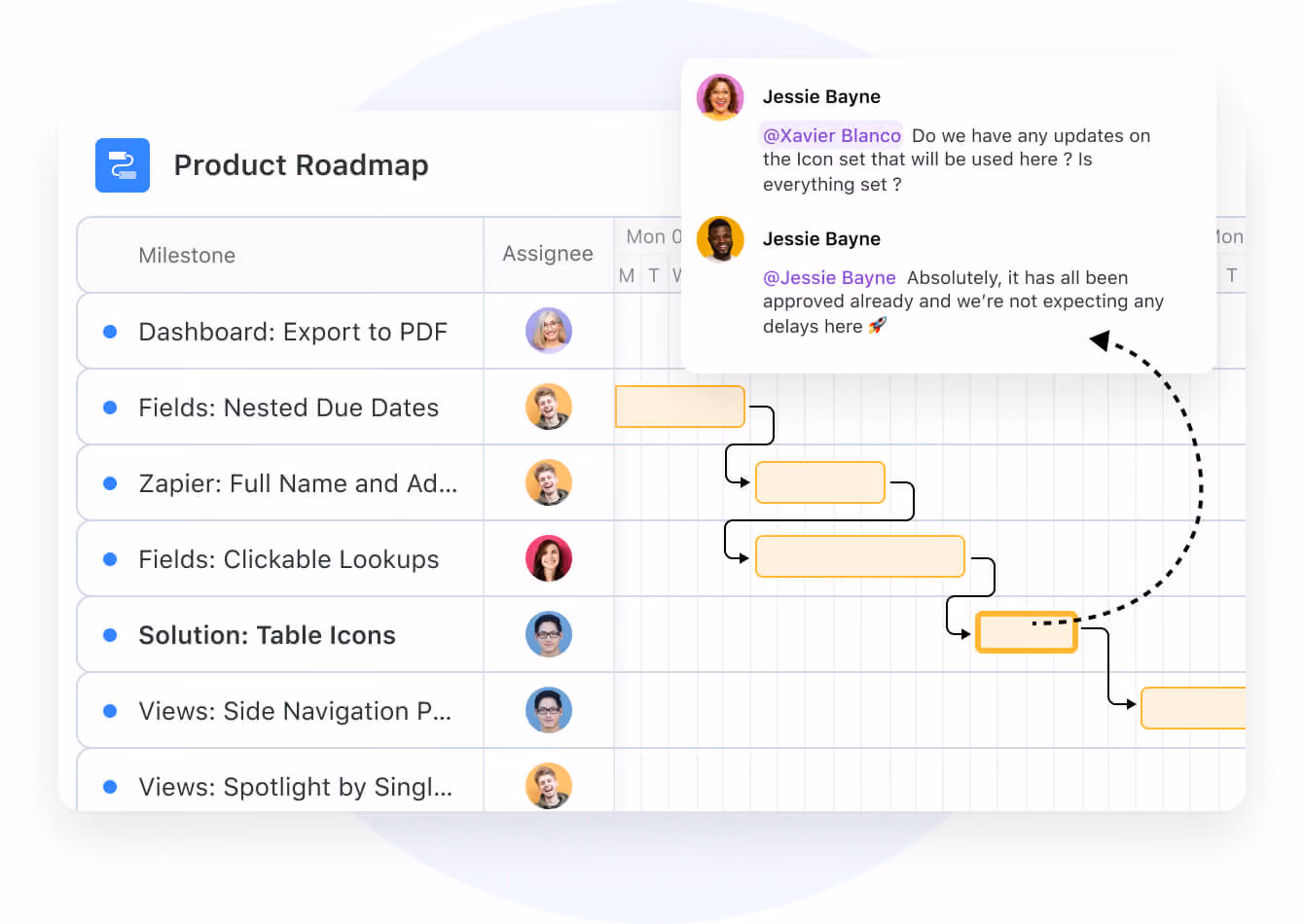Click Jessie Bayne name on first comment
Screen dimensions: 1304x924
coord(821,96)
